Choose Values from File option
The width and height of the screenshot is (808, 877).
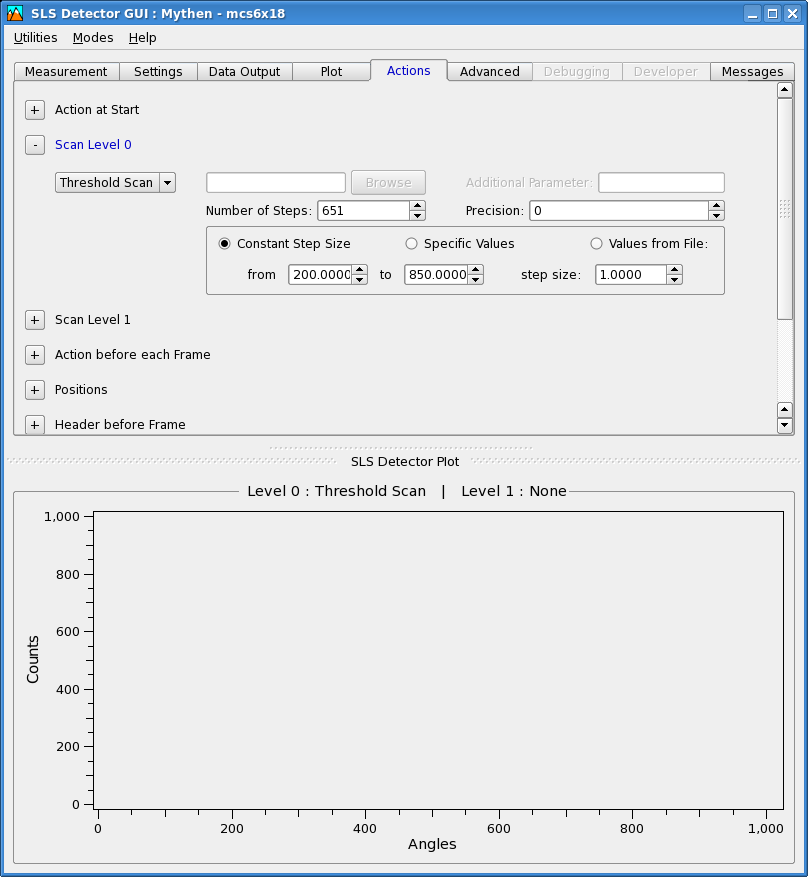point(597,244)
